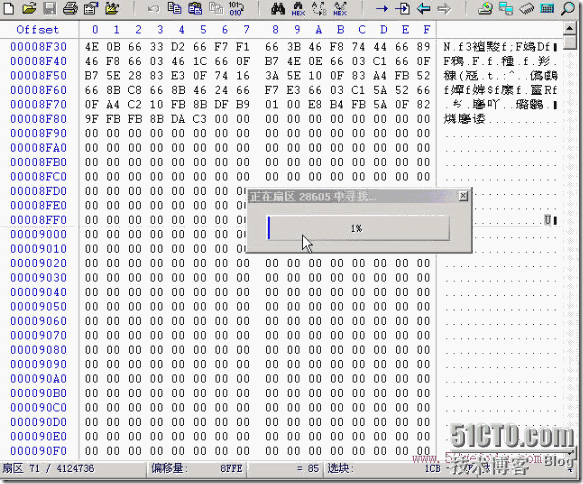Open the calculator keypad icon
The height and width of the screenshot is (484, 583).
pos(547,8)
